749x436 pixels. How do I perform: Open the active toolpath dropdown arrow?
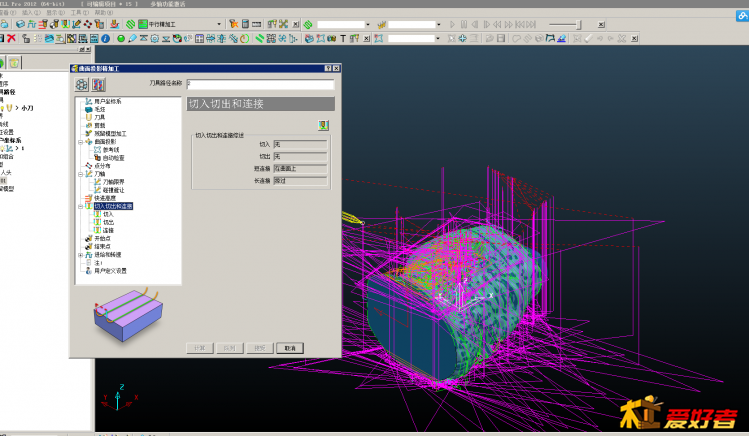click(368, 24)
